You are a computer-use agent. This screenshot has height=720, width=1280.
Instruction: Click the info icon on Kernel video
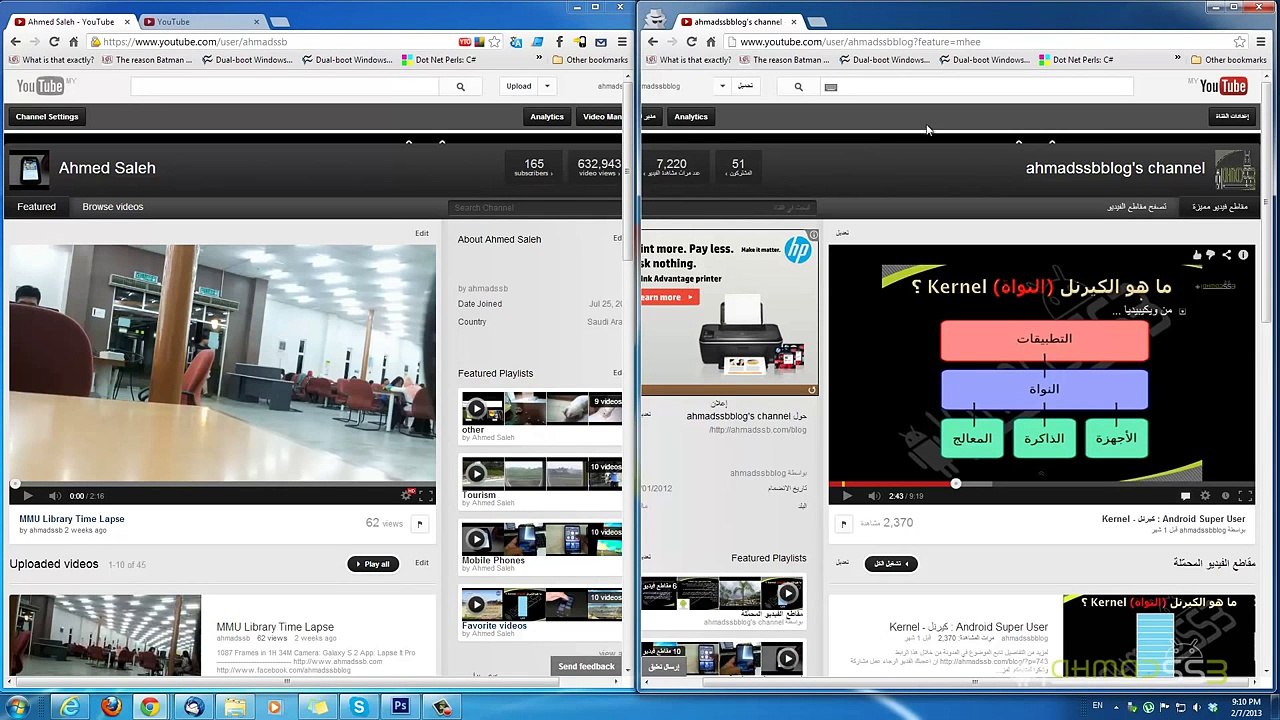pyautogui.click(x=1243, y=256)
